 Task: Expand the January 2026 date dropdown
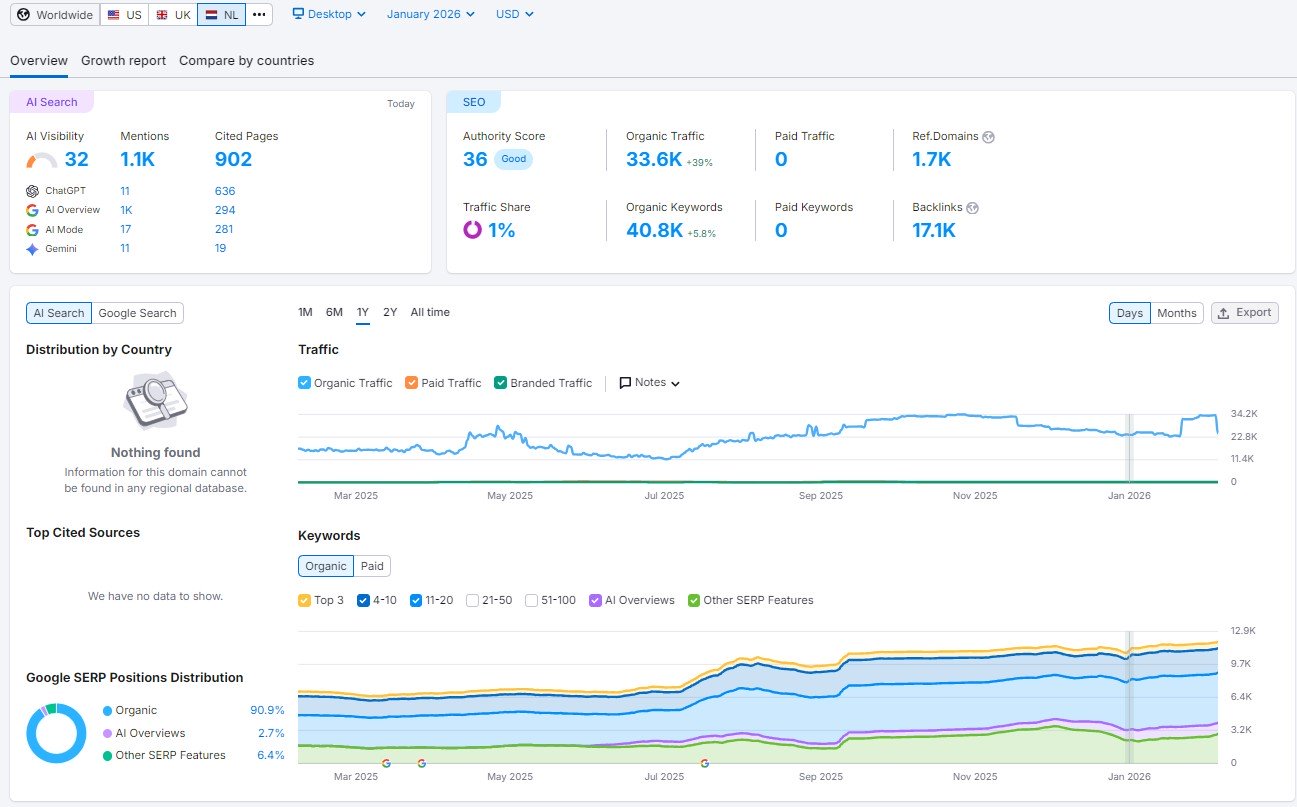[430, 14]
